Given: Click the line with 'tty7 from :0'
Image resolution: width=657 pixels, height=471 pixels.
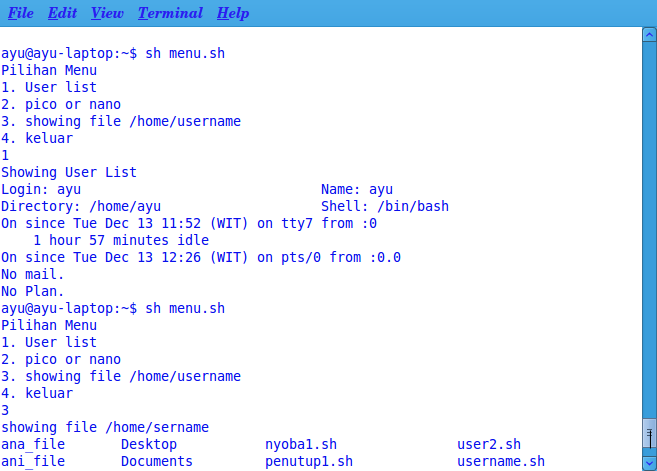Looking at the screenshot, I should 189,223.
